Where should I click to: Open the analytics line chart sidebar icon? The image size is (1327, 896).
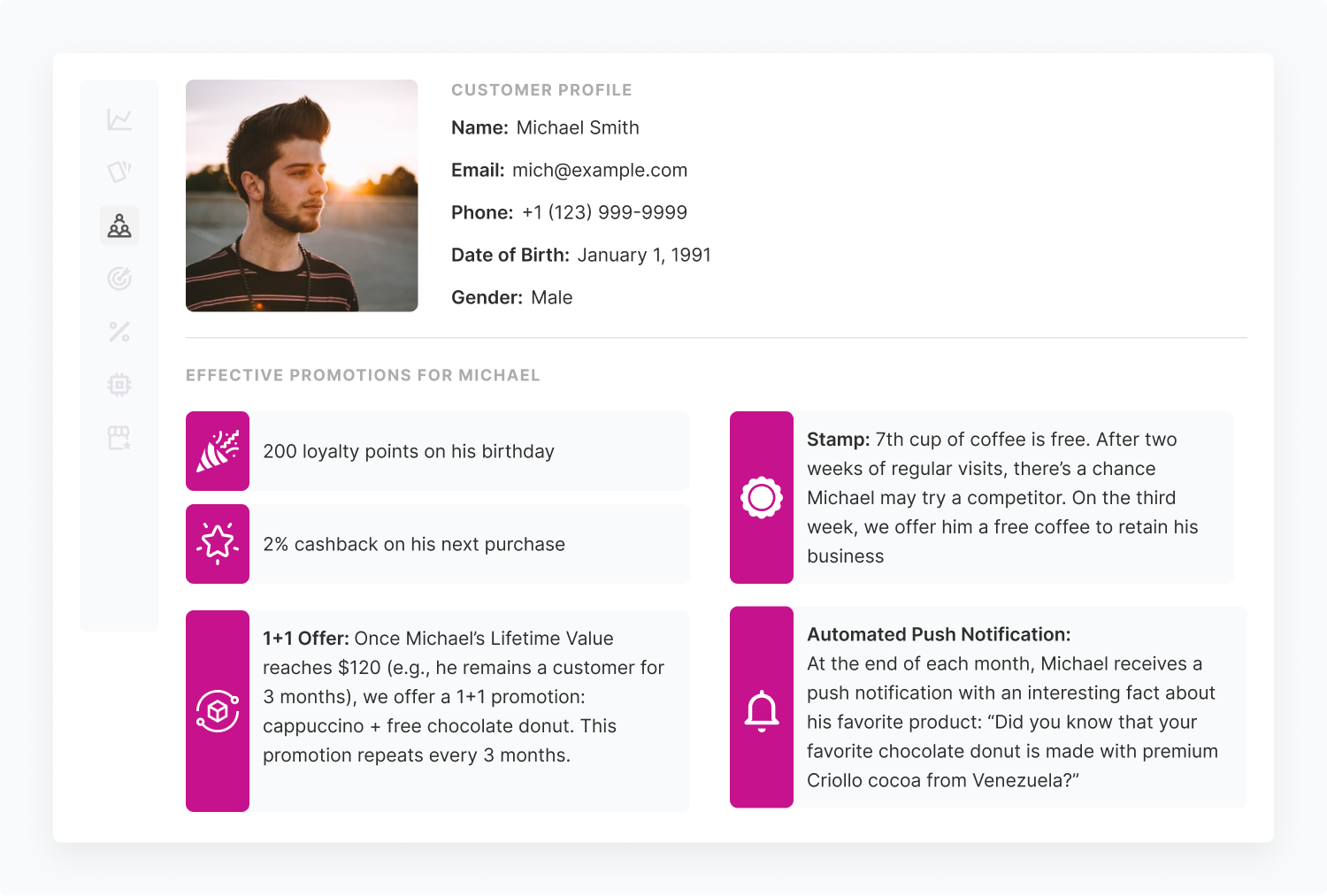(x=119, y=119)
